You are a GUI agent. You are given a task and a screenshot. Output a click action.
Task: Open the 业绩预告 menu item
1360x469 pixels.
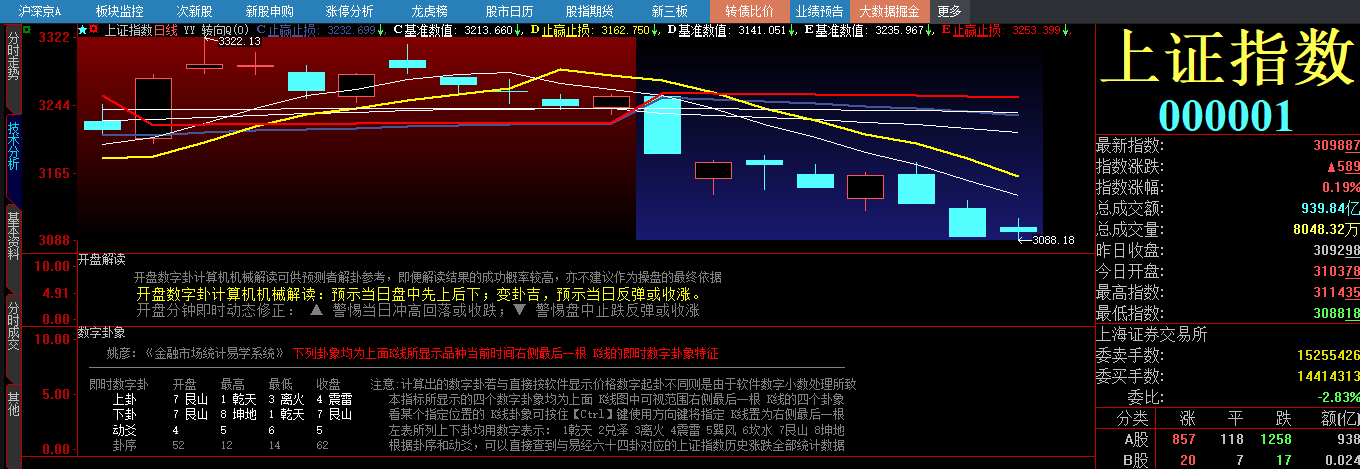pyautogui.click(x=819, y=11)
